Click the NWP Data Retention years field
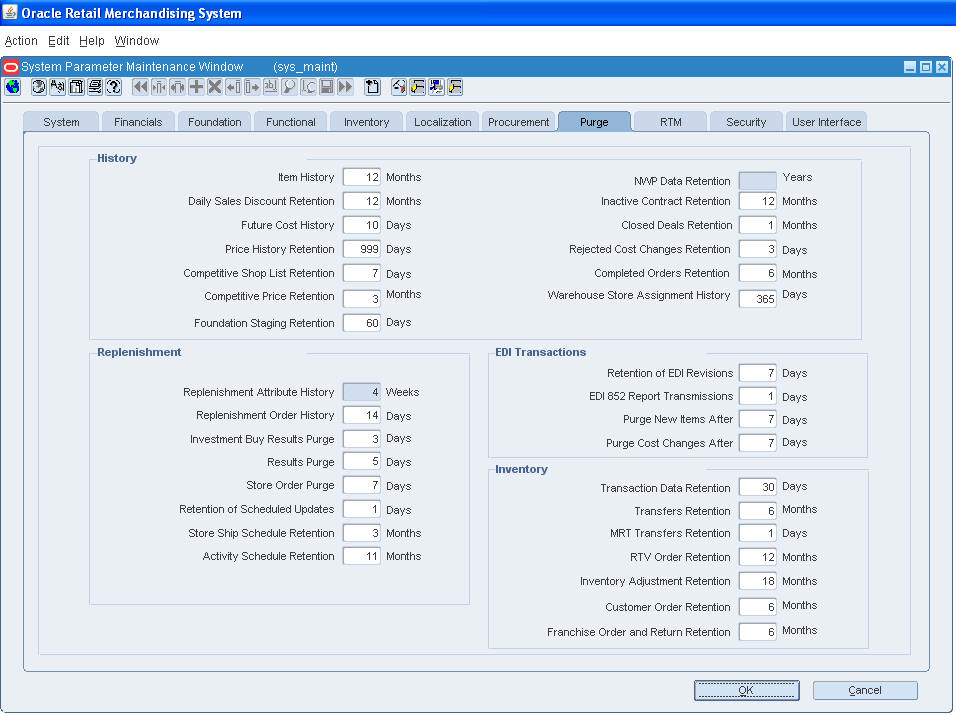Image resolution: width=956 pixels, height=716 pixels. (x=758, y=181)
